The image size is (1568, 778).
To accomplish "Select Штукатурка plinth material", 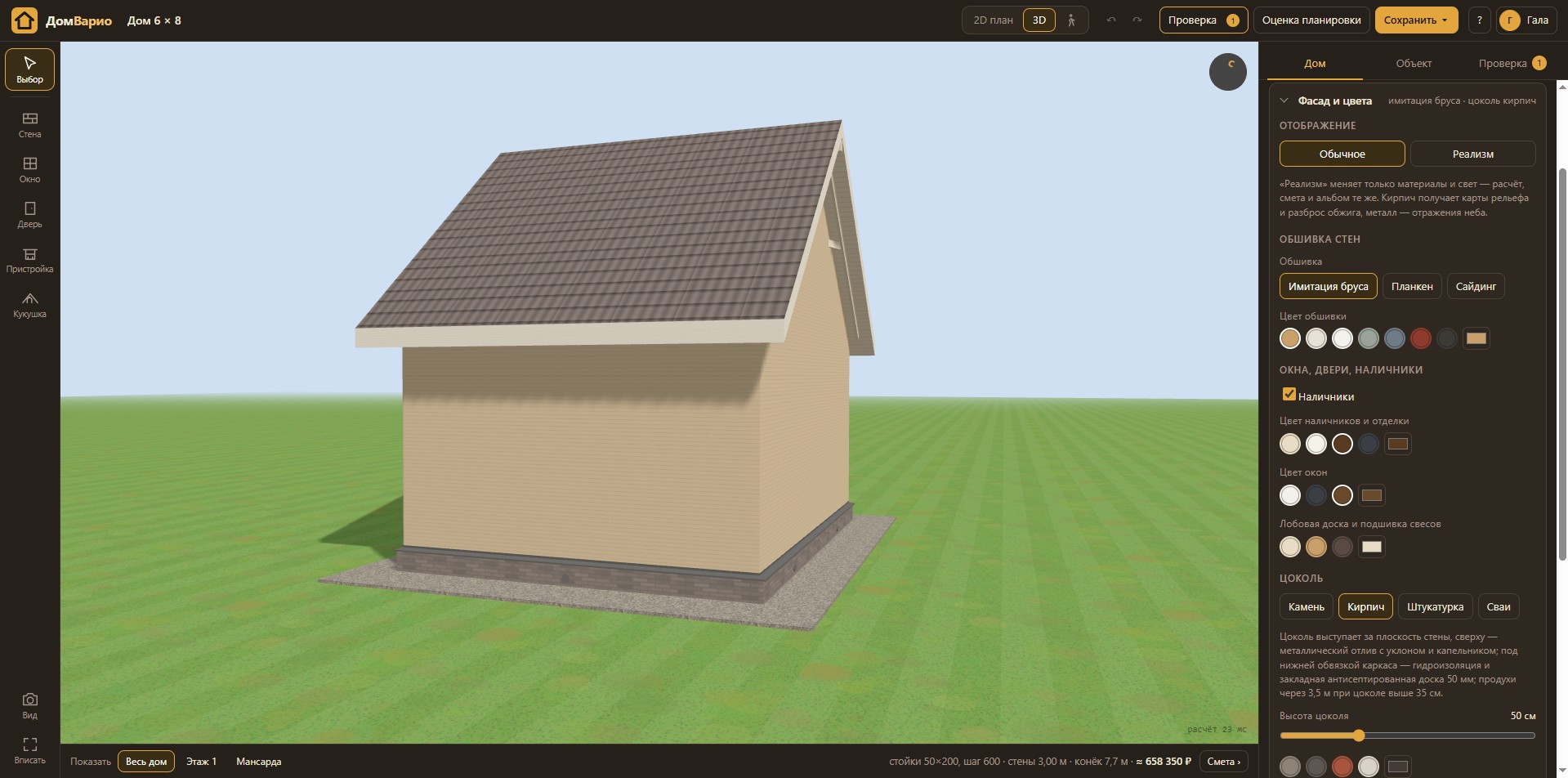I will coord(1435,606).
